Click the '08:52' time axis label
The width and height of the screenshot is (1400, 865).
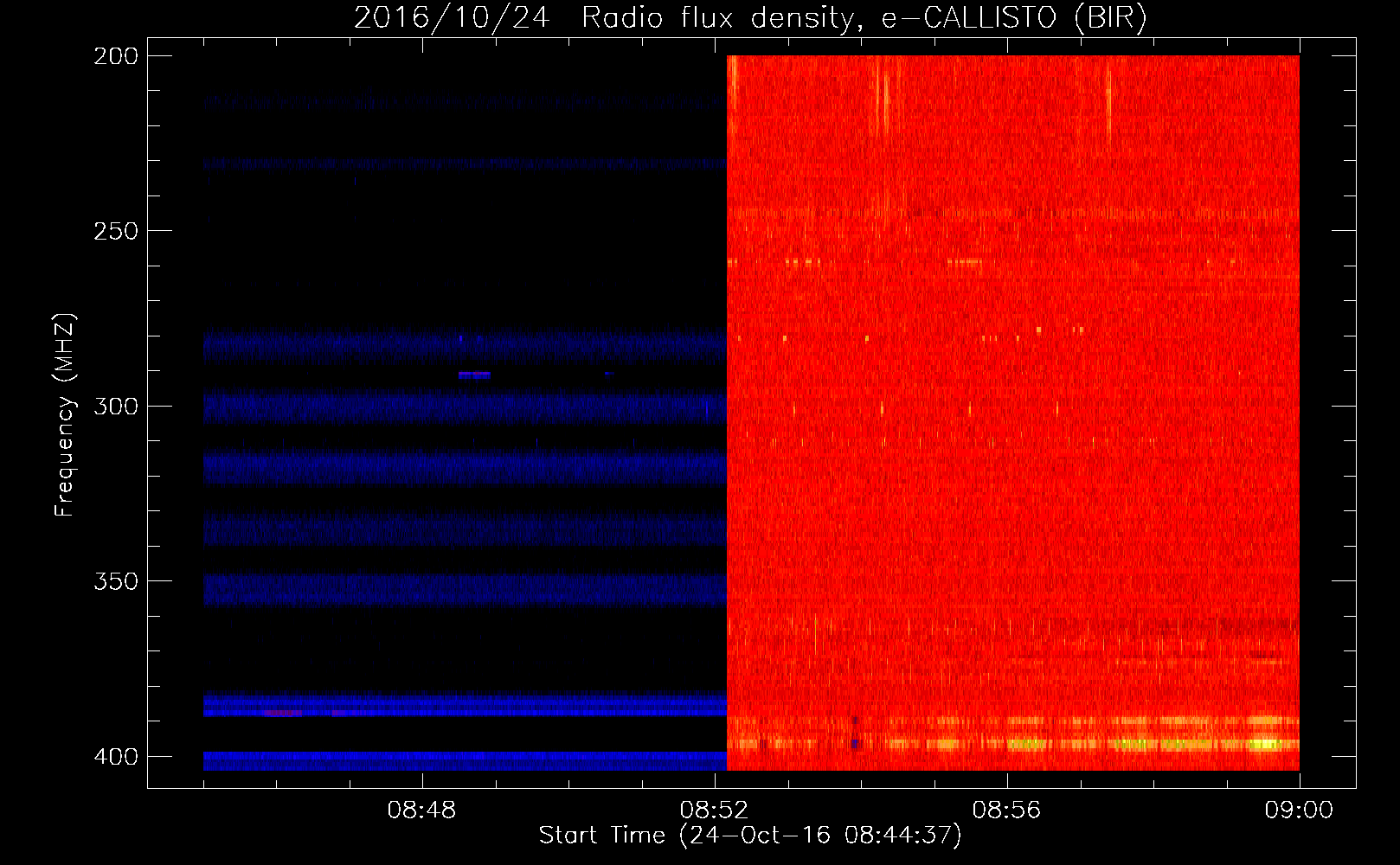click(x=714, y=811)
